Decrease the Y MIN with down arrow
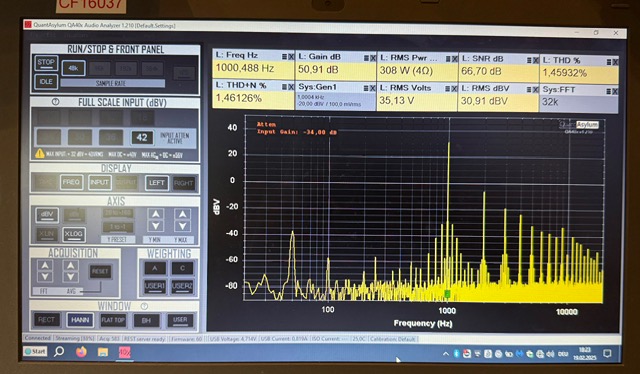This screenshot has height=374, width=640. 156,226
